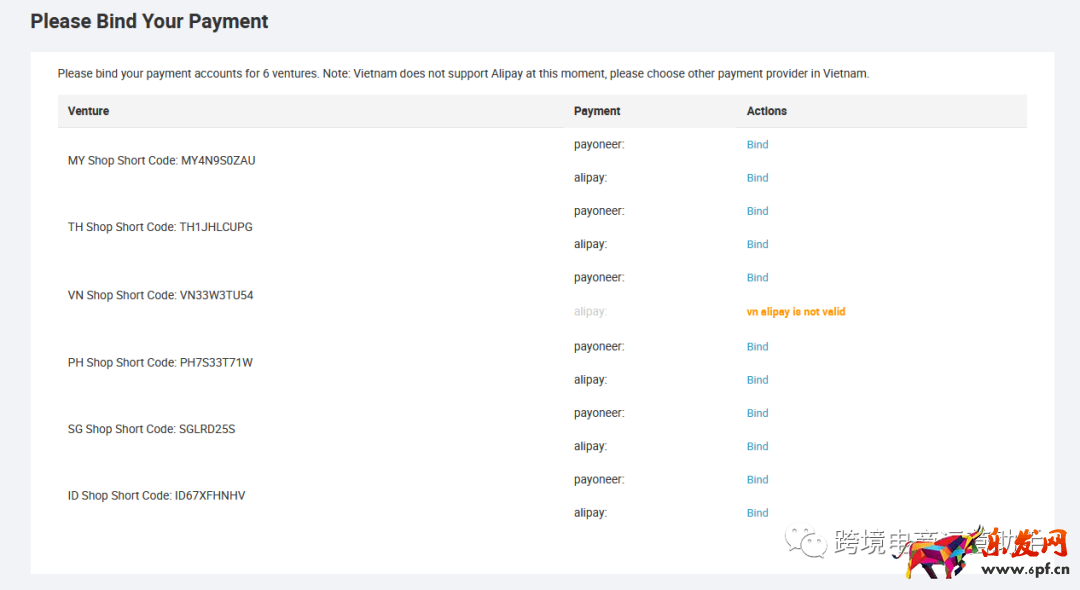Screen dimensions: 1080x590
Task: Bind payoneer for the VN shop
Action: [x=757, y=278]
